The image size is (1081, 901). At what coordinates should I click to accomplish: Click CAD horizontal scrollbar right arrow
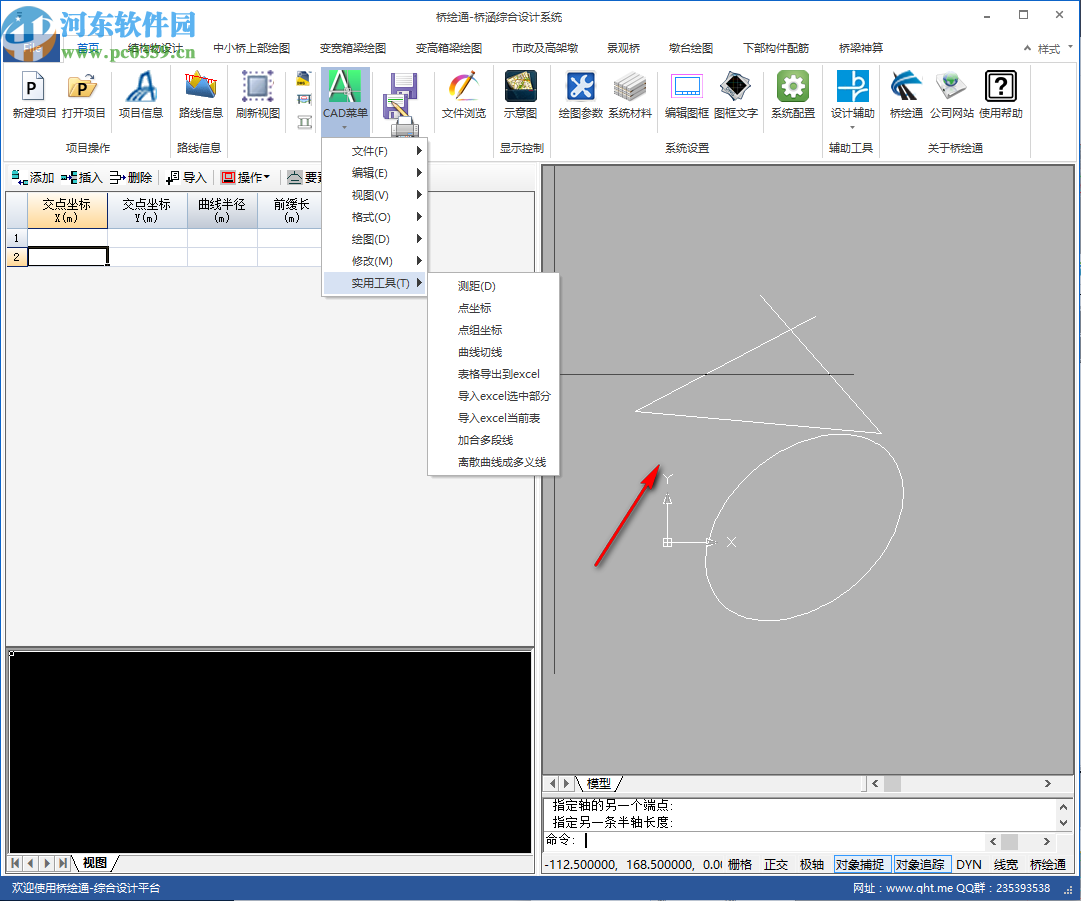pyautogui.click(x=1047, y=784)
